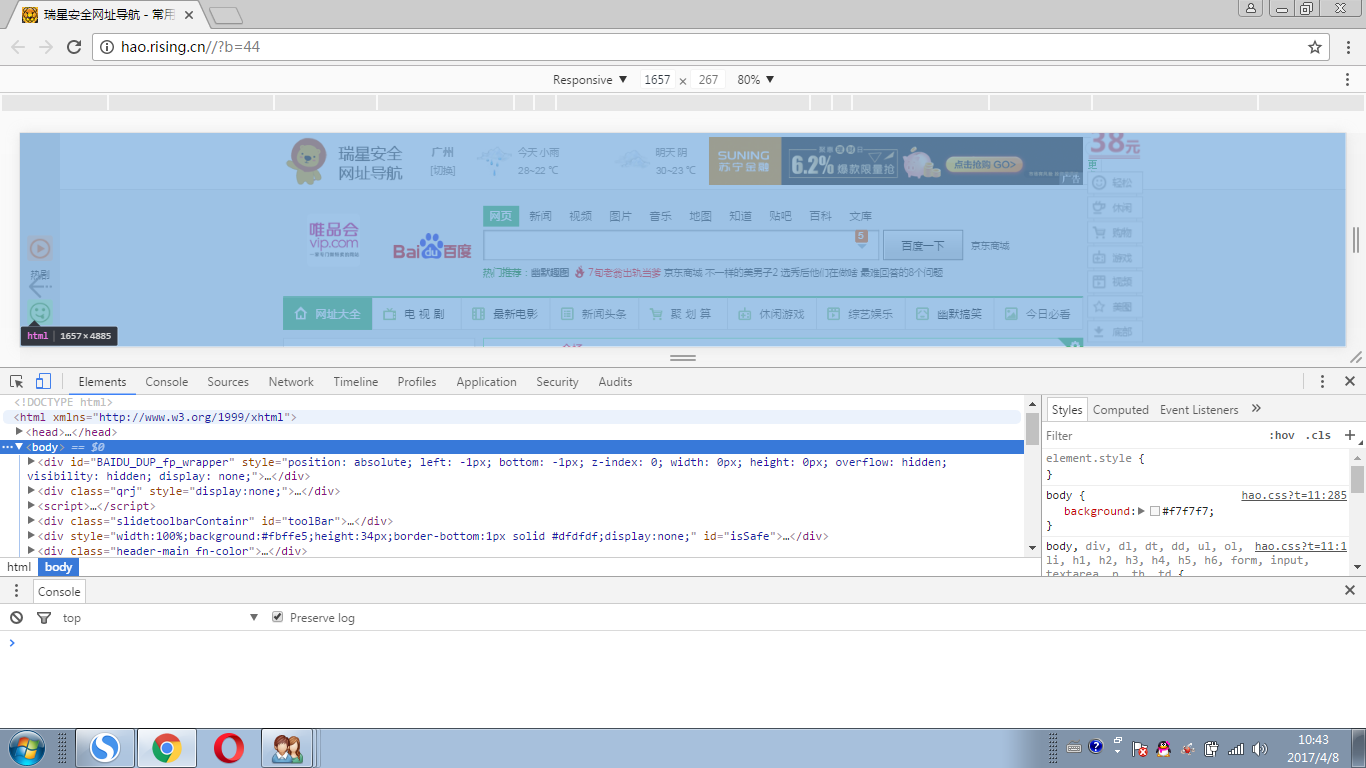Collapse the body element node
This screenshot has width=1366, height=768.
tap(19, 446)
